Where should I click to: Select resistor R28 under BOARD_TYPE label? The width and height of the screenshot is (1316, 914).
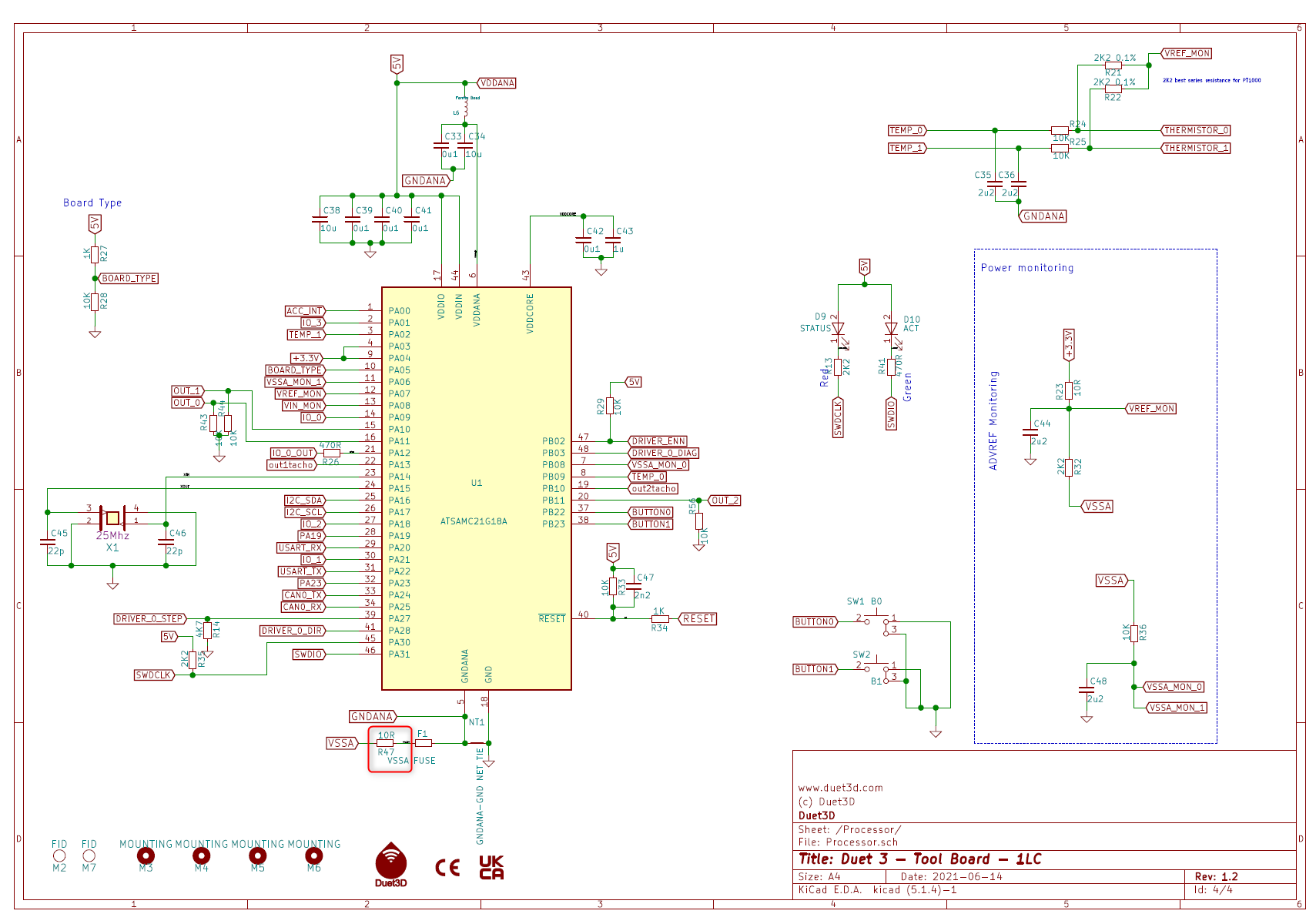pyautogui.click(x=95, y=301)
